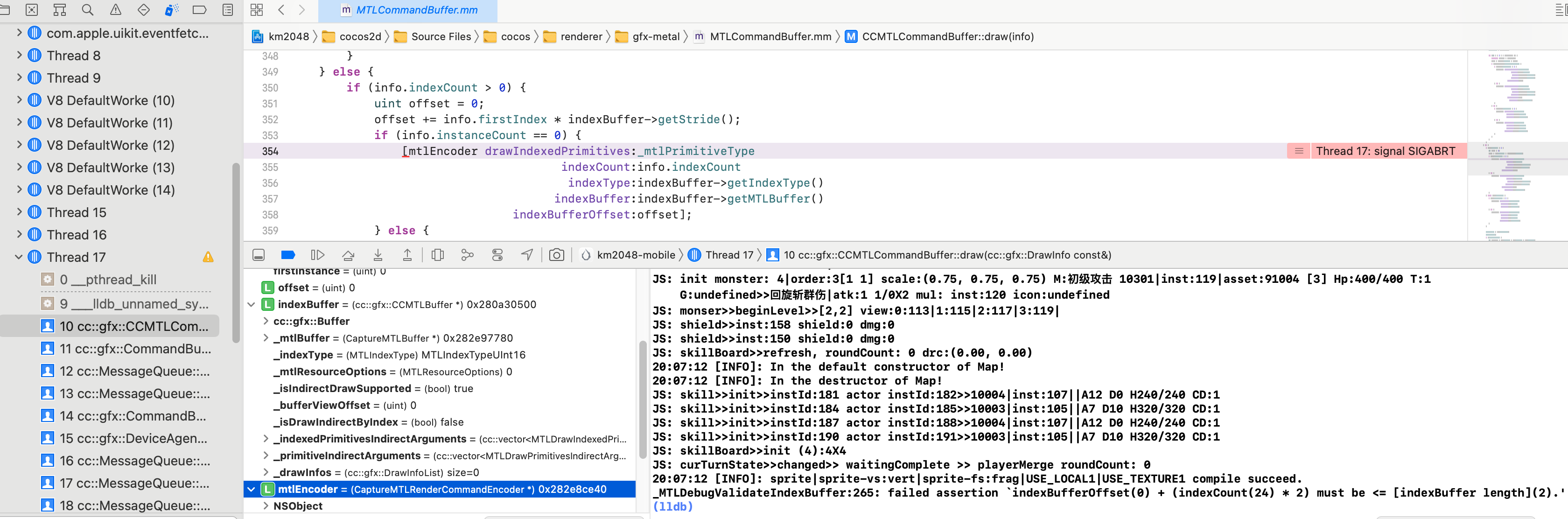Hide the debug area toggle
1568x519 pixels.
(x=259, y=255)
